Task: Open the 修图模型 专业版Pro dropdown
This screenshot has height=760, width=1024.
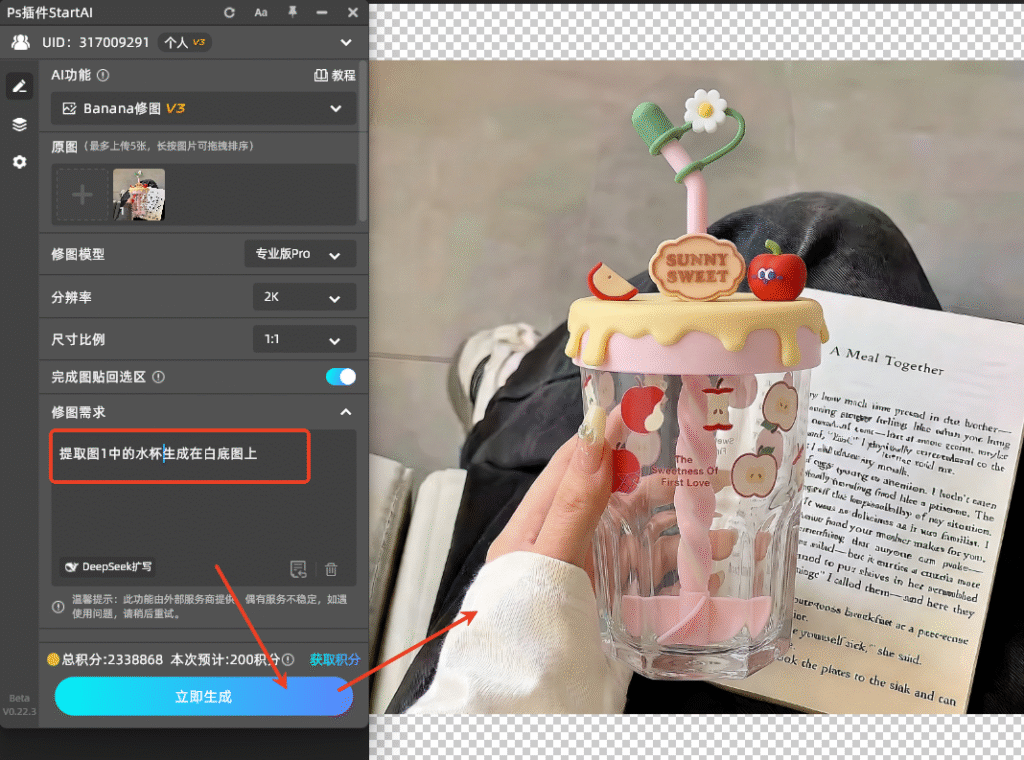Action: pos(300,254)
